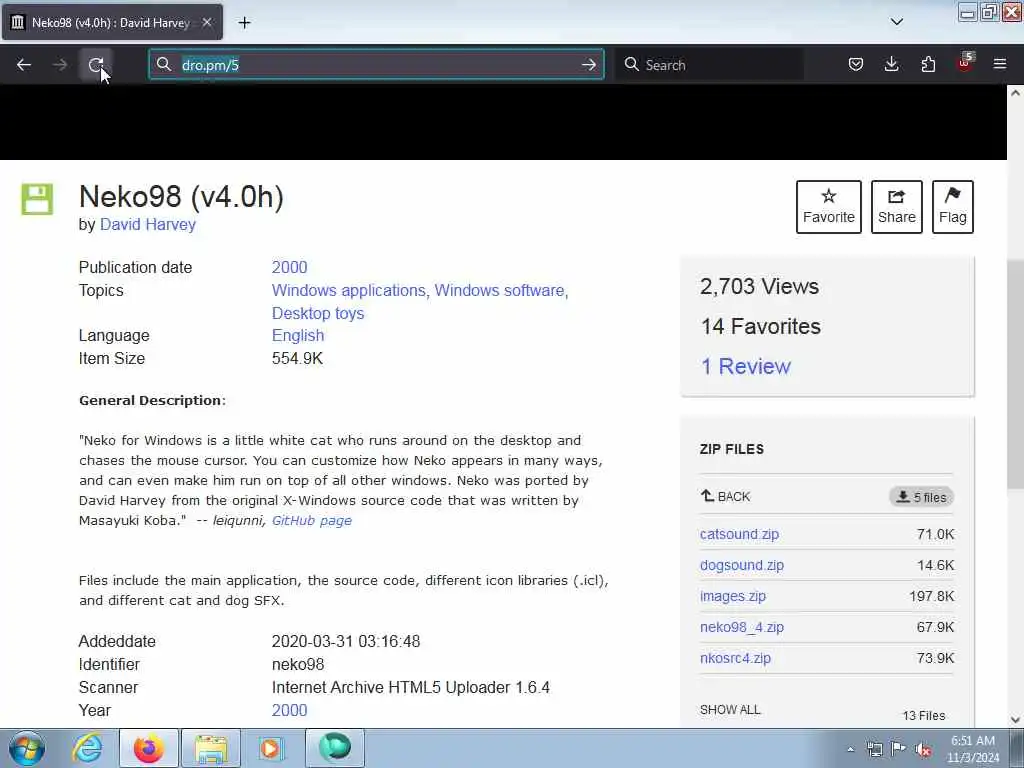
Task: Launch Internet Explorer from taskbar
Action: [87, 748]
